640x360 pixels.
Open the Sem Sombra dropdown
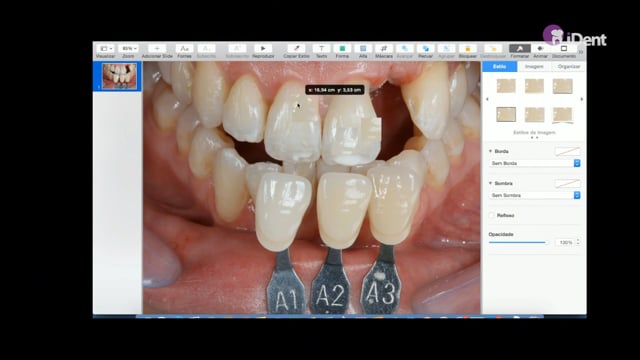(534, 196)
